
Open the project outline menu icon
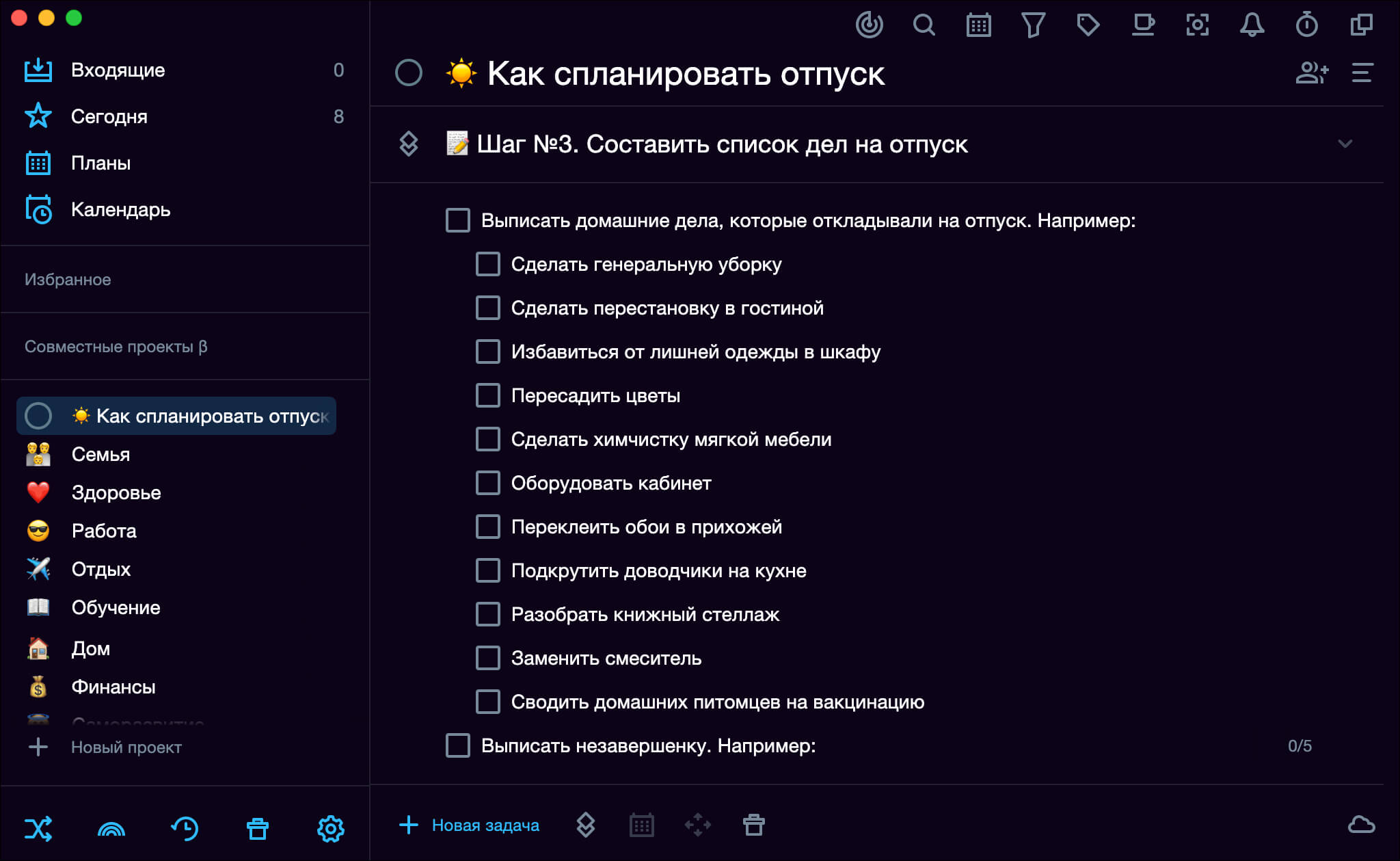[1362, 72]
